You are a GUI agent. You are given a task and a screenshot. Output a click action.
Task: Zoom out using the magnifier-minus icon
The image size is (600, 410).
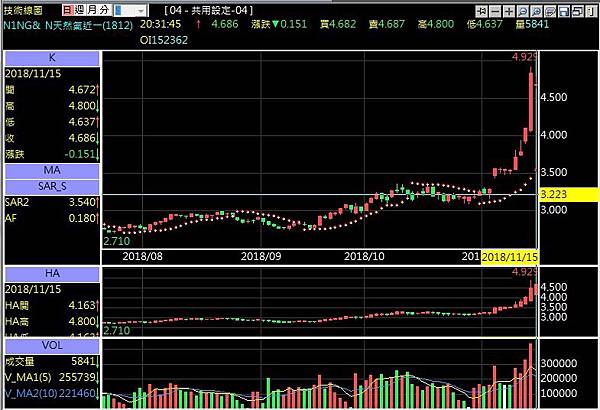point(523,11)
